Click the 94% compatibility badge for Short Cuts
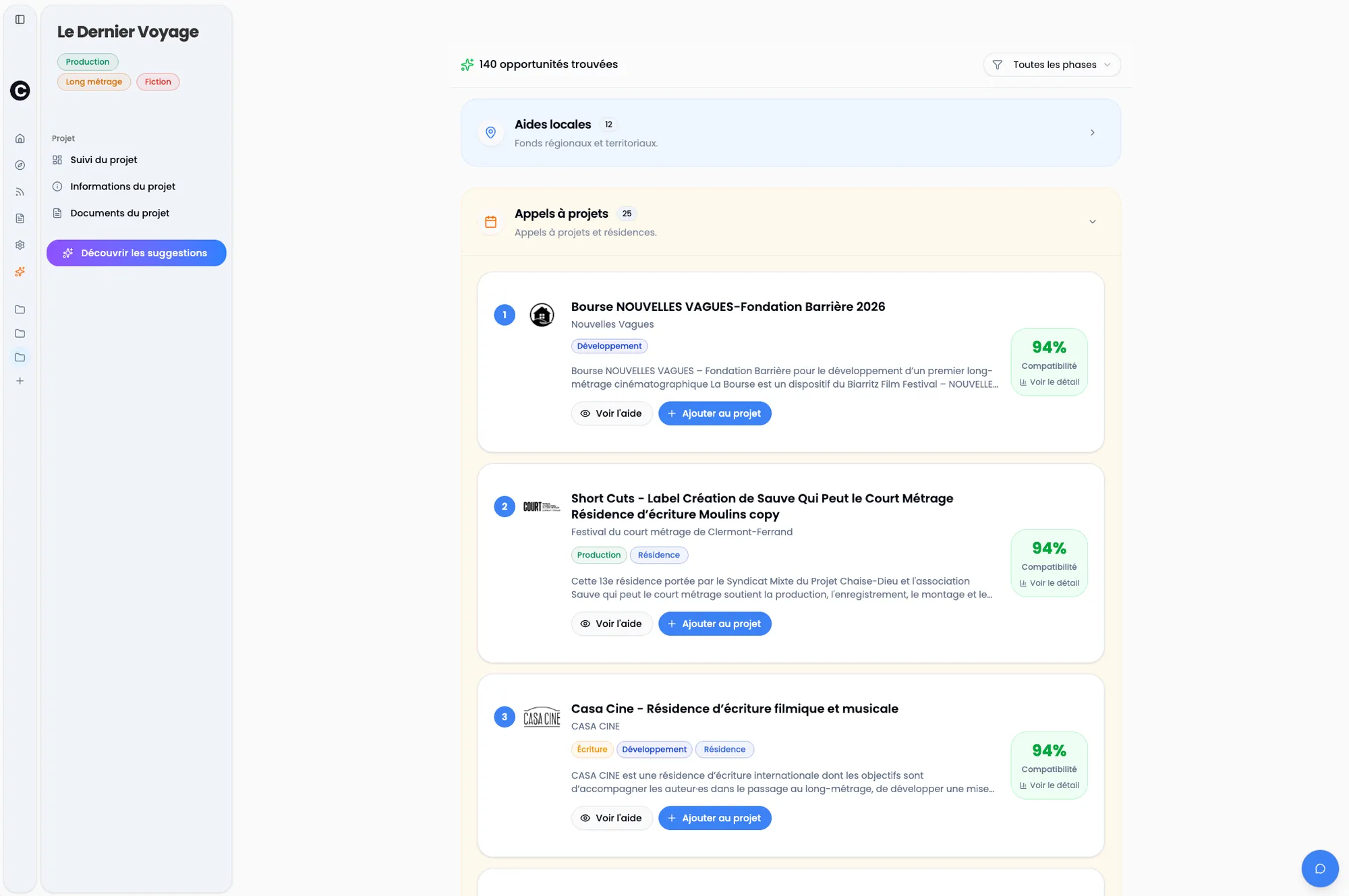Screen dimensions: 1349x896 click(1050, 548)
